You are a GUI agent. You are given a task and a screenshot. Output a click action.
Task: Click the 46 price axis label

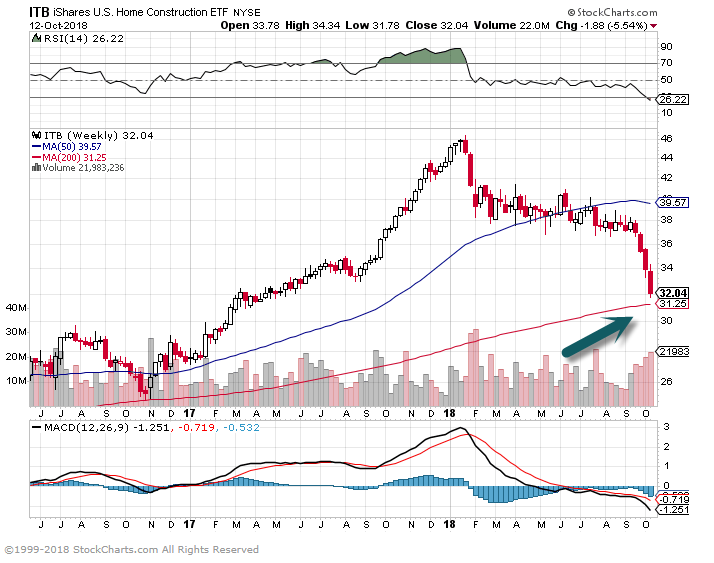[x=666, y=138]
